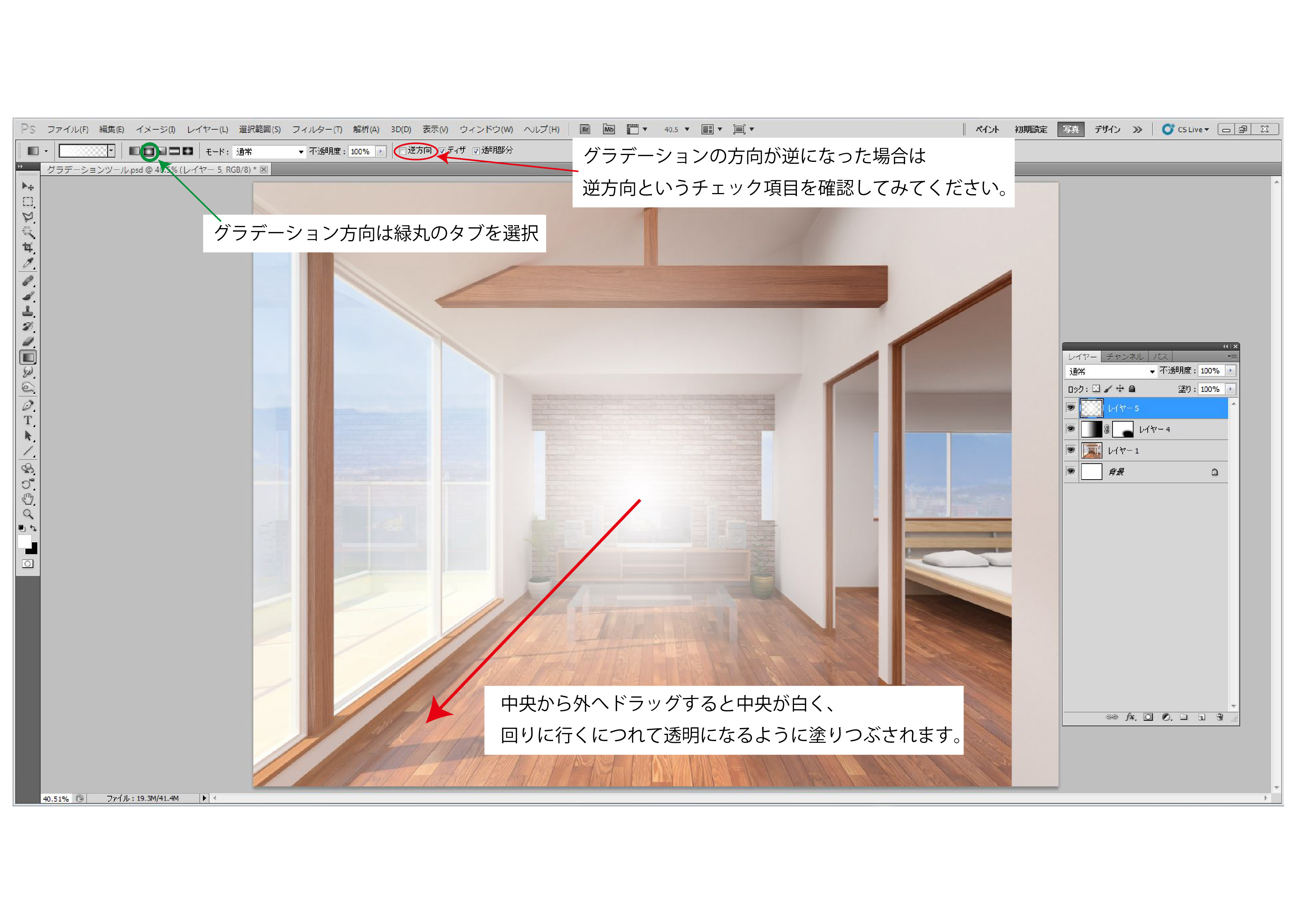The width and height of the screenshot is (1297, 924).
Task: Switch to the デザイン workspace
Action: point(1107,130)
